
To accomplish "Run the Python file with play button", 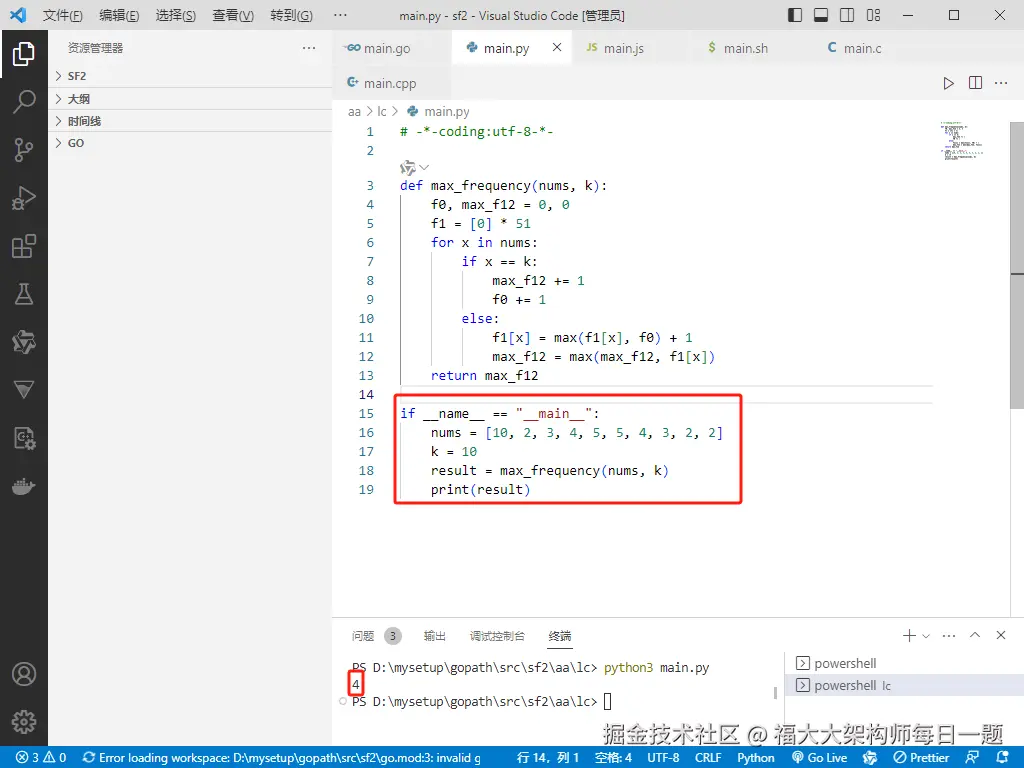I will pos(948,83).
